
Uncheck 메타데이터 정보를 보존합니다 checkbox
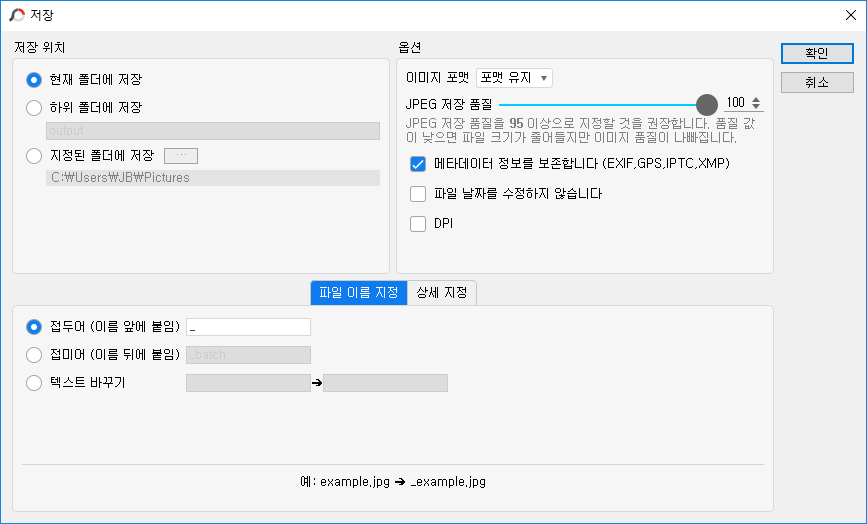tap(418, 164)
